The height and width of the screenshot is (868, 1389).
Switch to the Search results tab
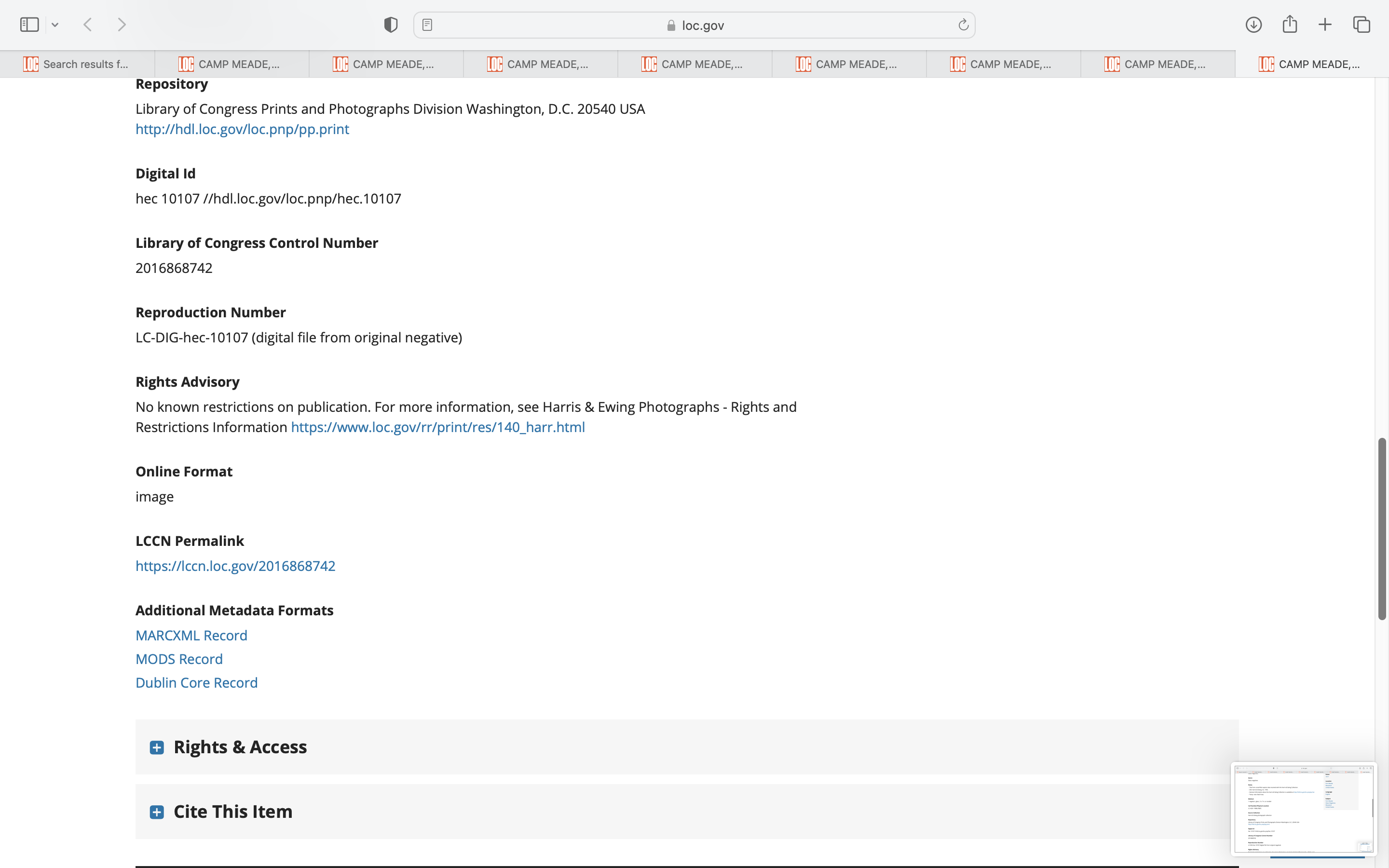pos(77,64)
